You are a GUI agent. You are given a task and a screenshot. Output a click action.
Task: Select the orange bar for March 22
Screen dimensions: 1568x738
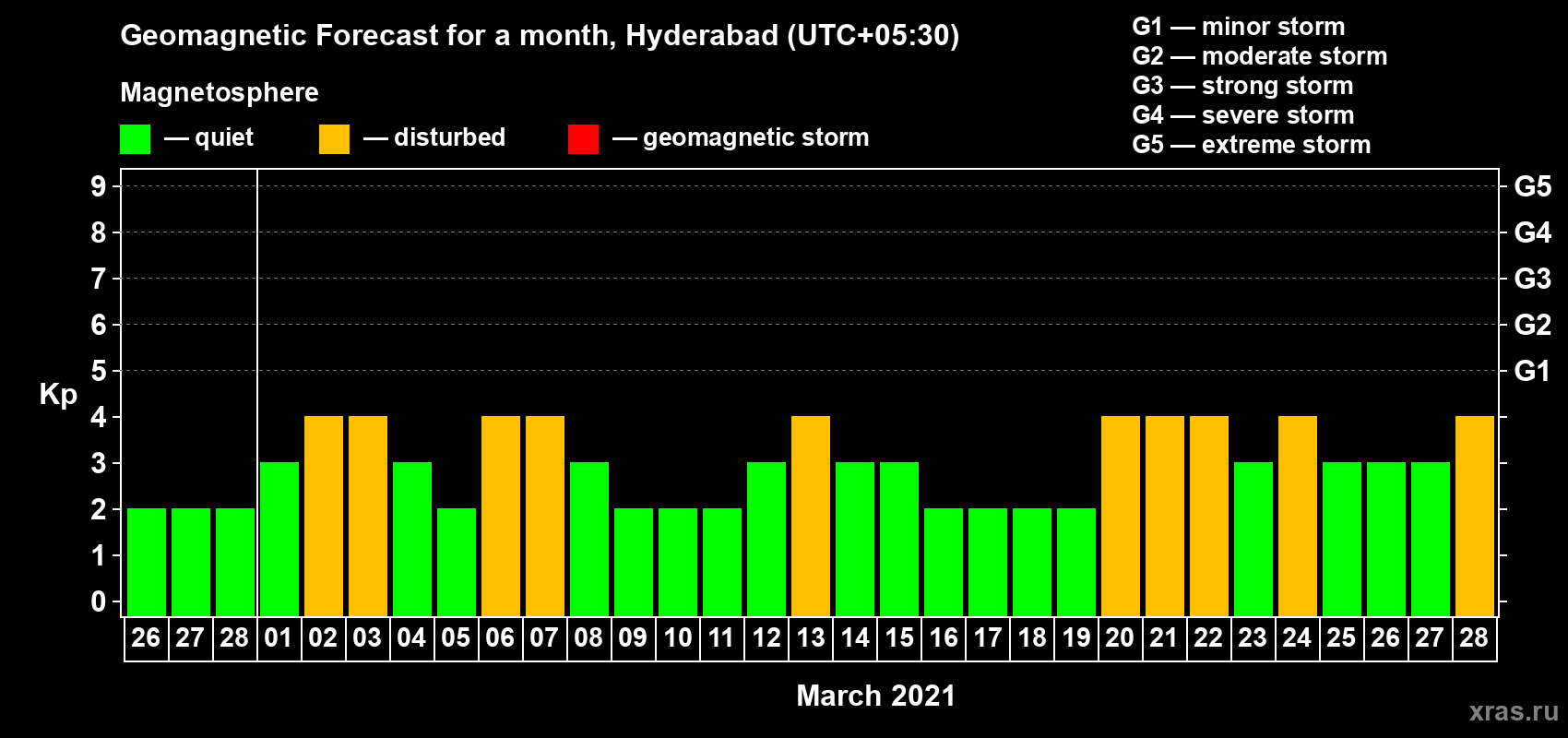pos(1209,516)
